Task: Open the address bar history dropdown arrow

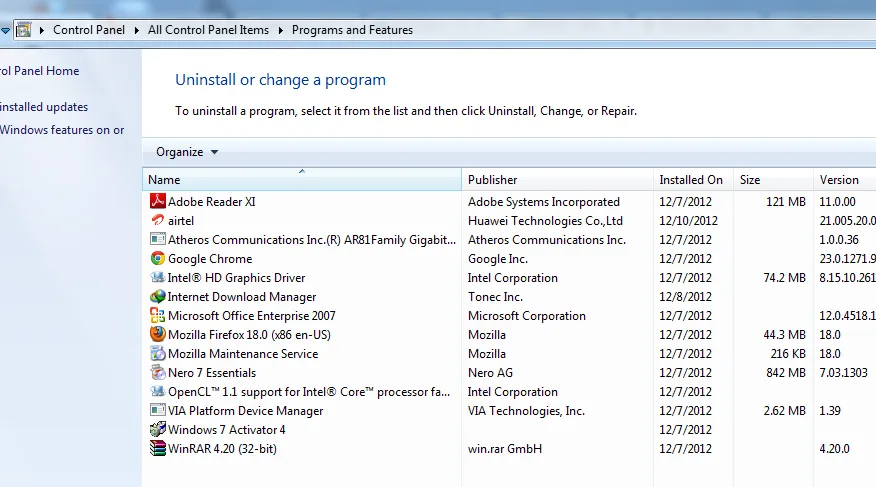Action: pyautogui.click(x=5, y=31)
